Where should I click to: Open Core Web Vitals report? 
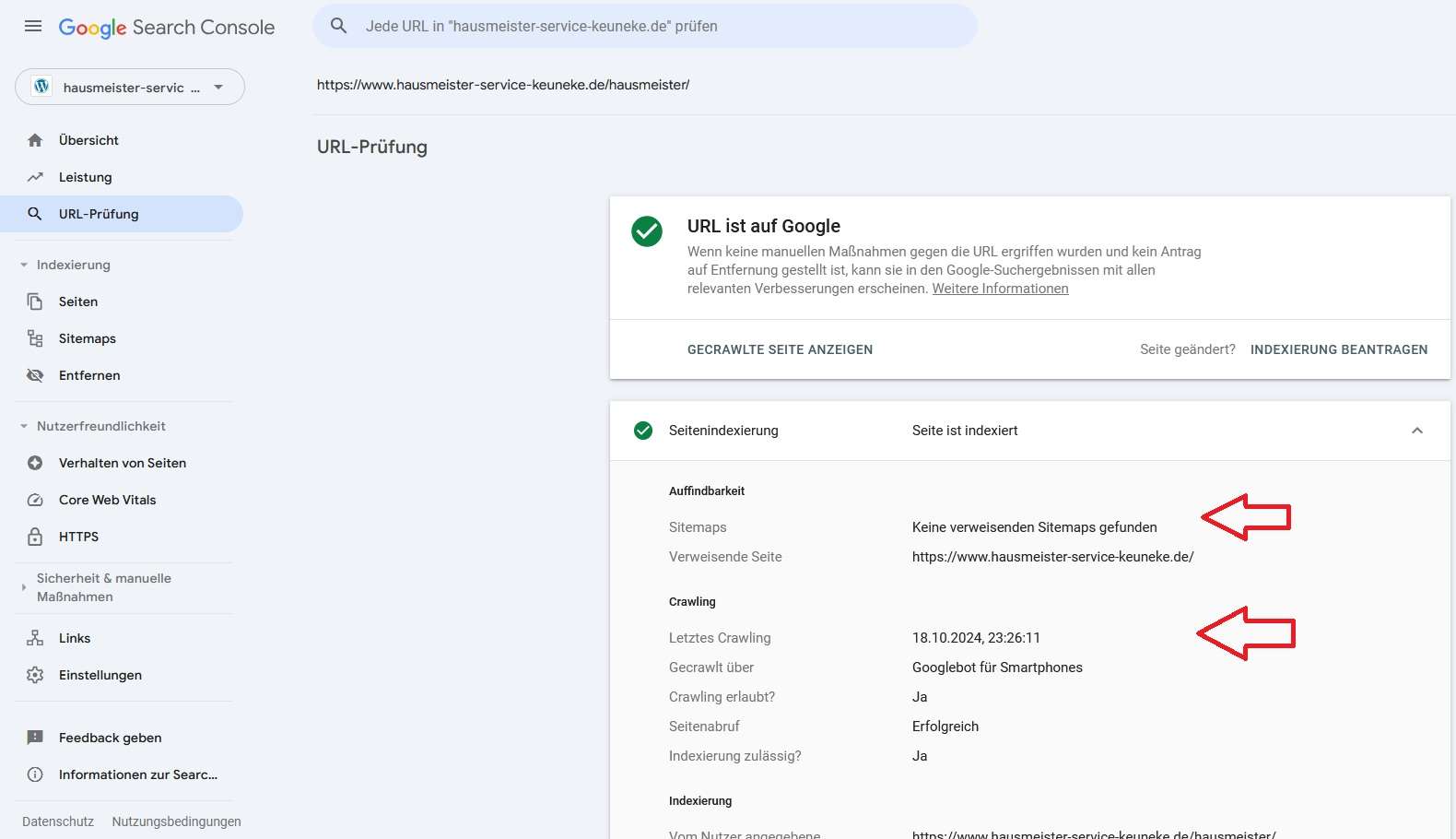122,500
